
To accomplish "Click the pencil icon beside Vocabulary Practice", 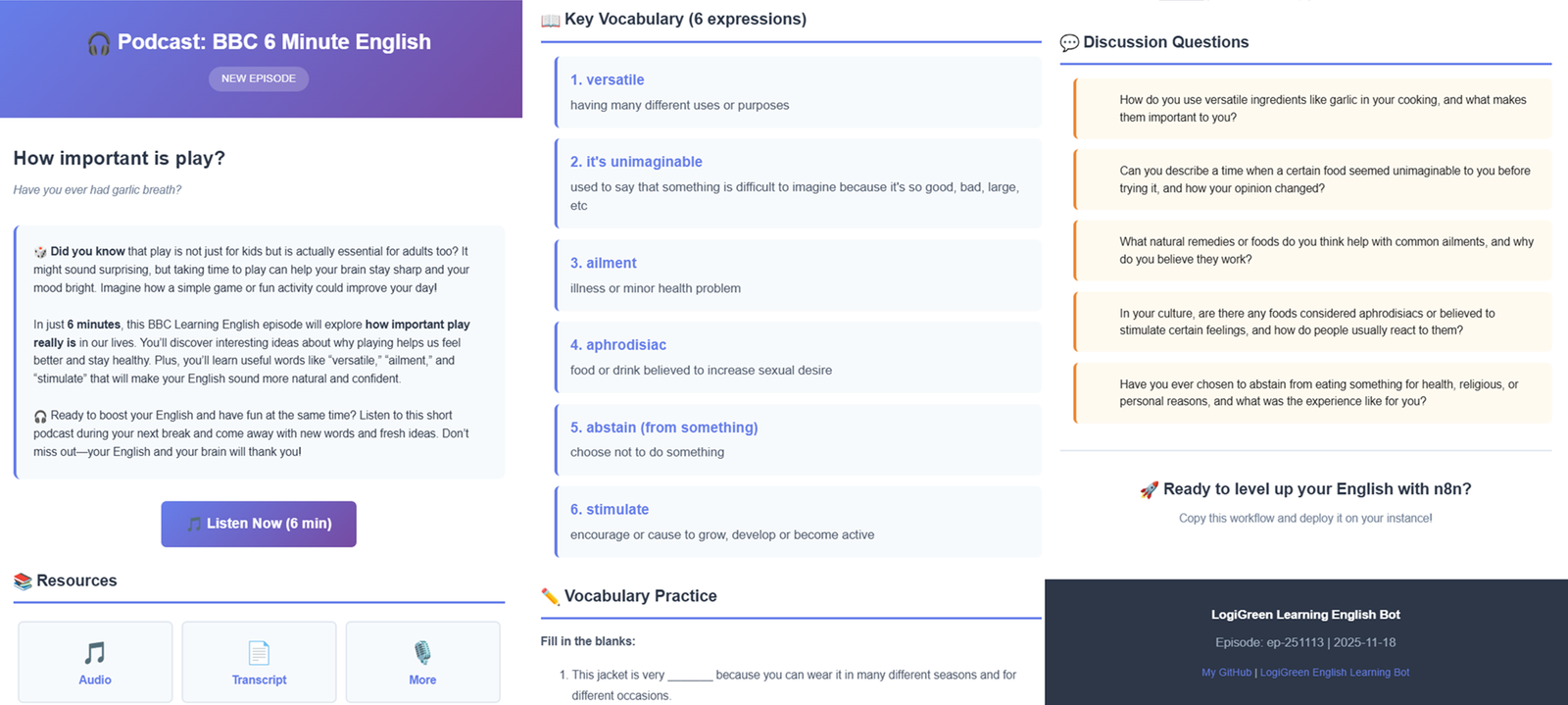I will tap(551, 596).
